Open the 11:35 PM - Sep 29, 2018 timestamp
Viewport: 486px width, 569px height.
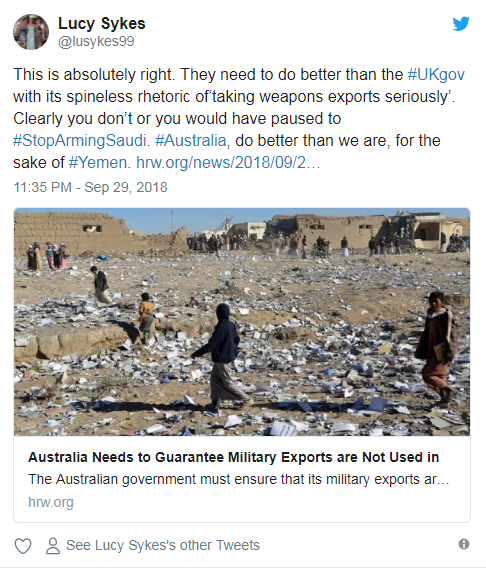pos(90,187)
